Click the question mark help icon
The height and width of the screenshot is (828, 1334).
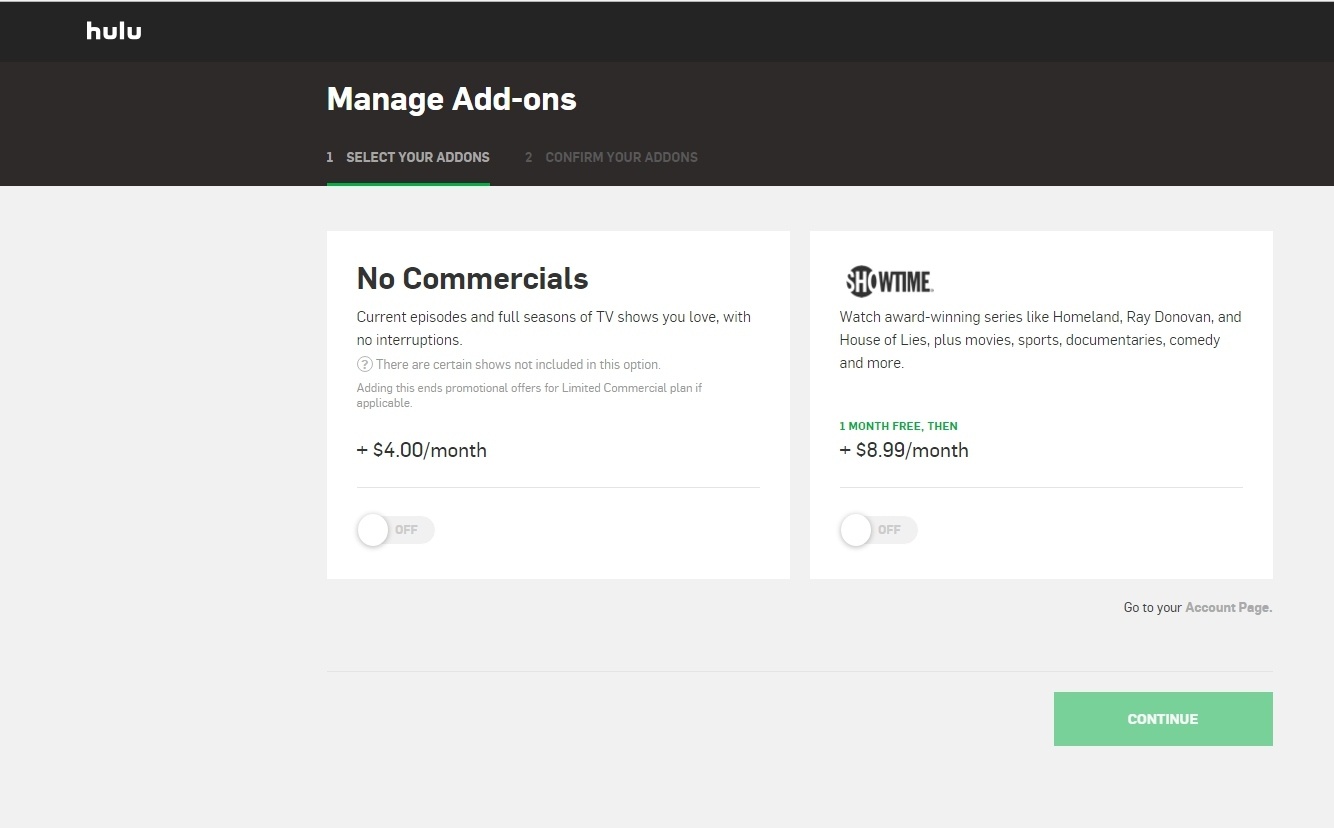364,365
